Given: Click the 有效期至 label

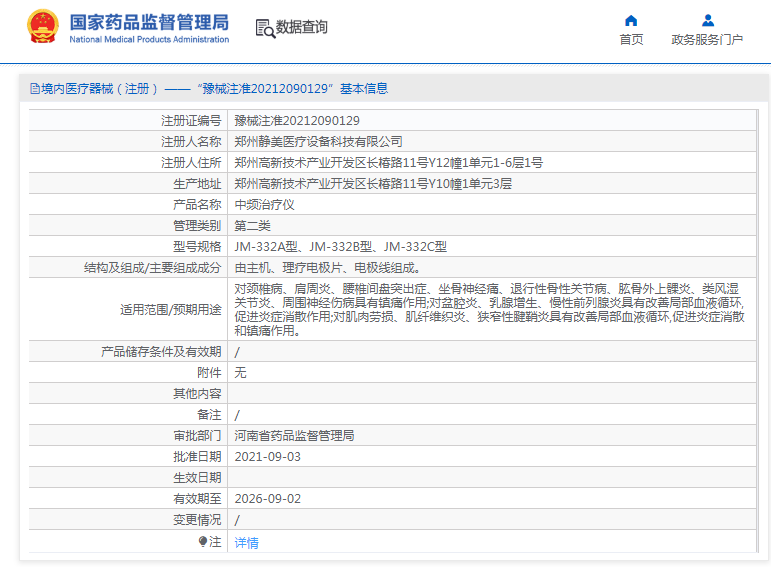Looking at the screenshot, I should [197, 499].
